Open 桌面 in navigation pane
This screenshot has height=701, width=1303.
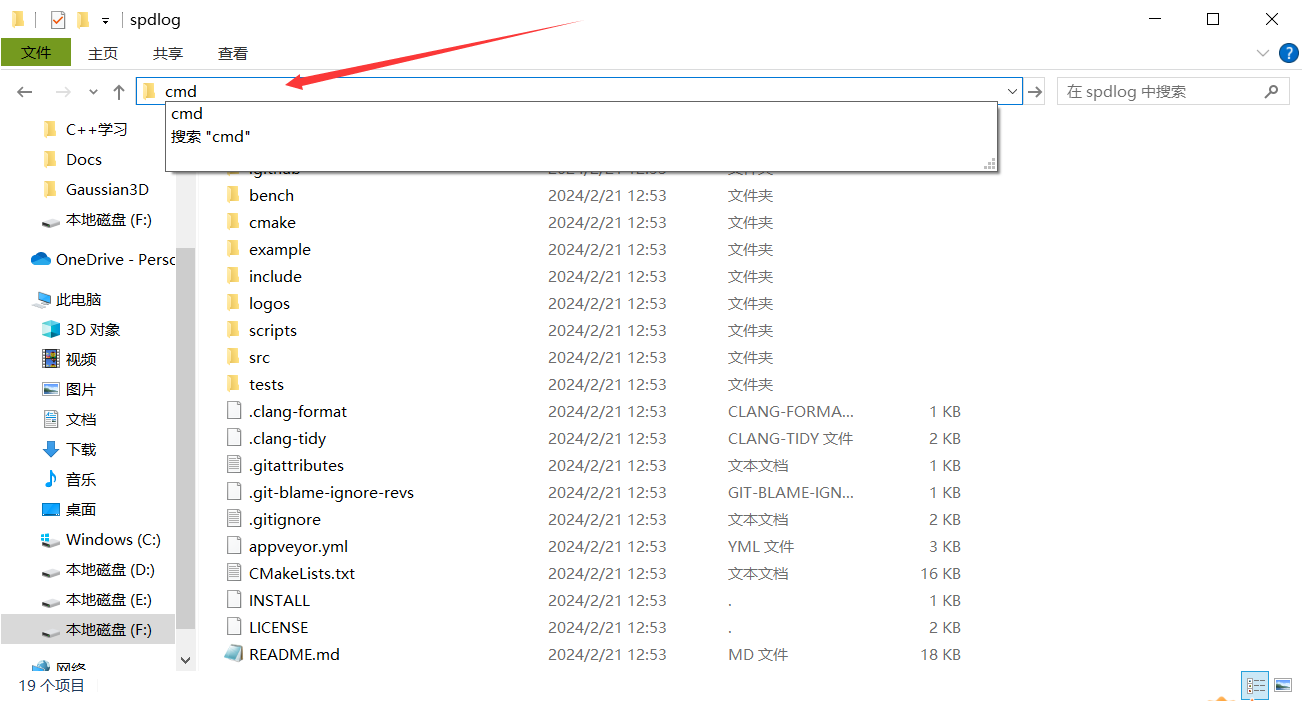[x=81, y=510]
